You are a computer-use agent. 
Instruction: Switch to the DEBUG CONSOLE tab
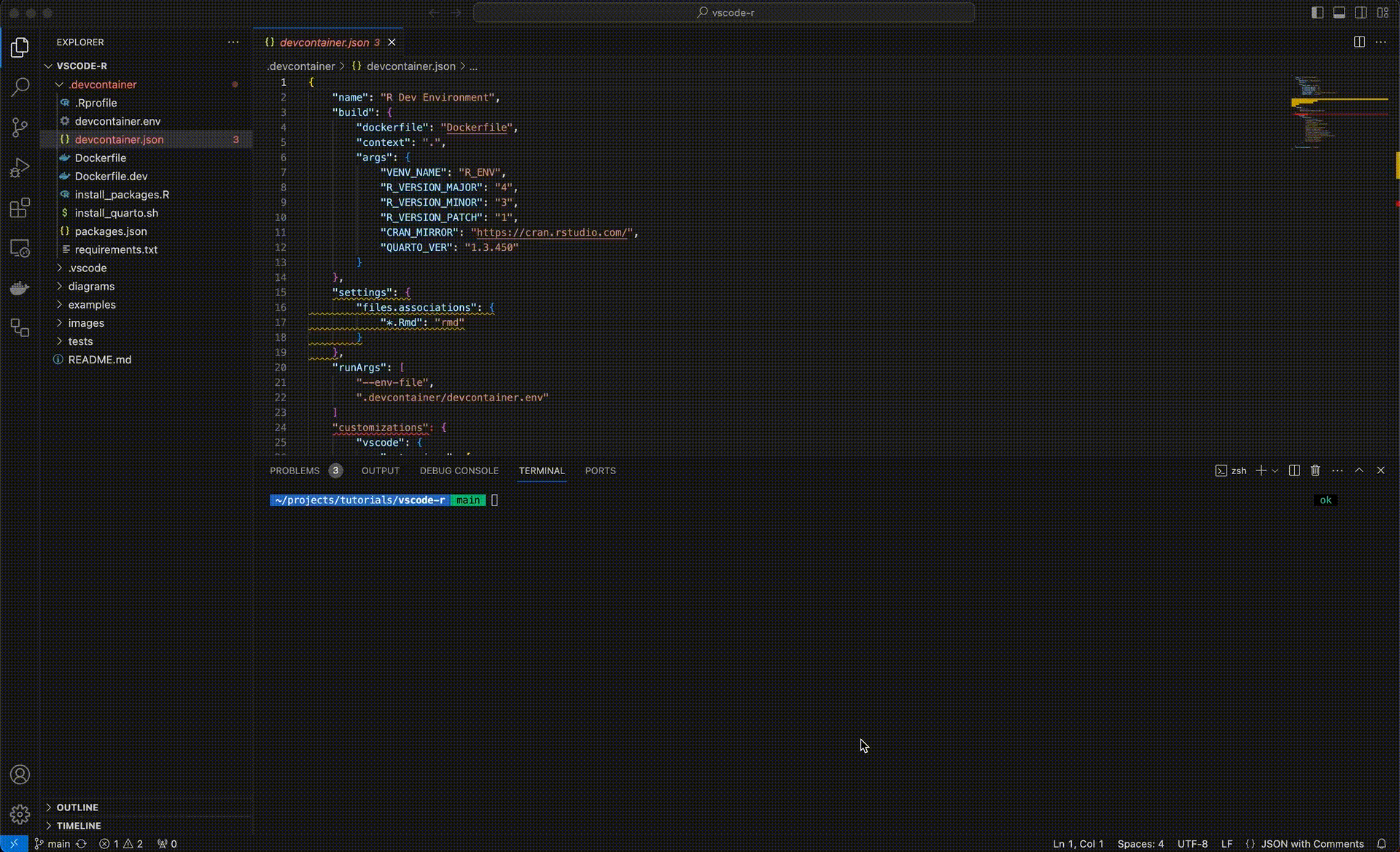point(459,470)
